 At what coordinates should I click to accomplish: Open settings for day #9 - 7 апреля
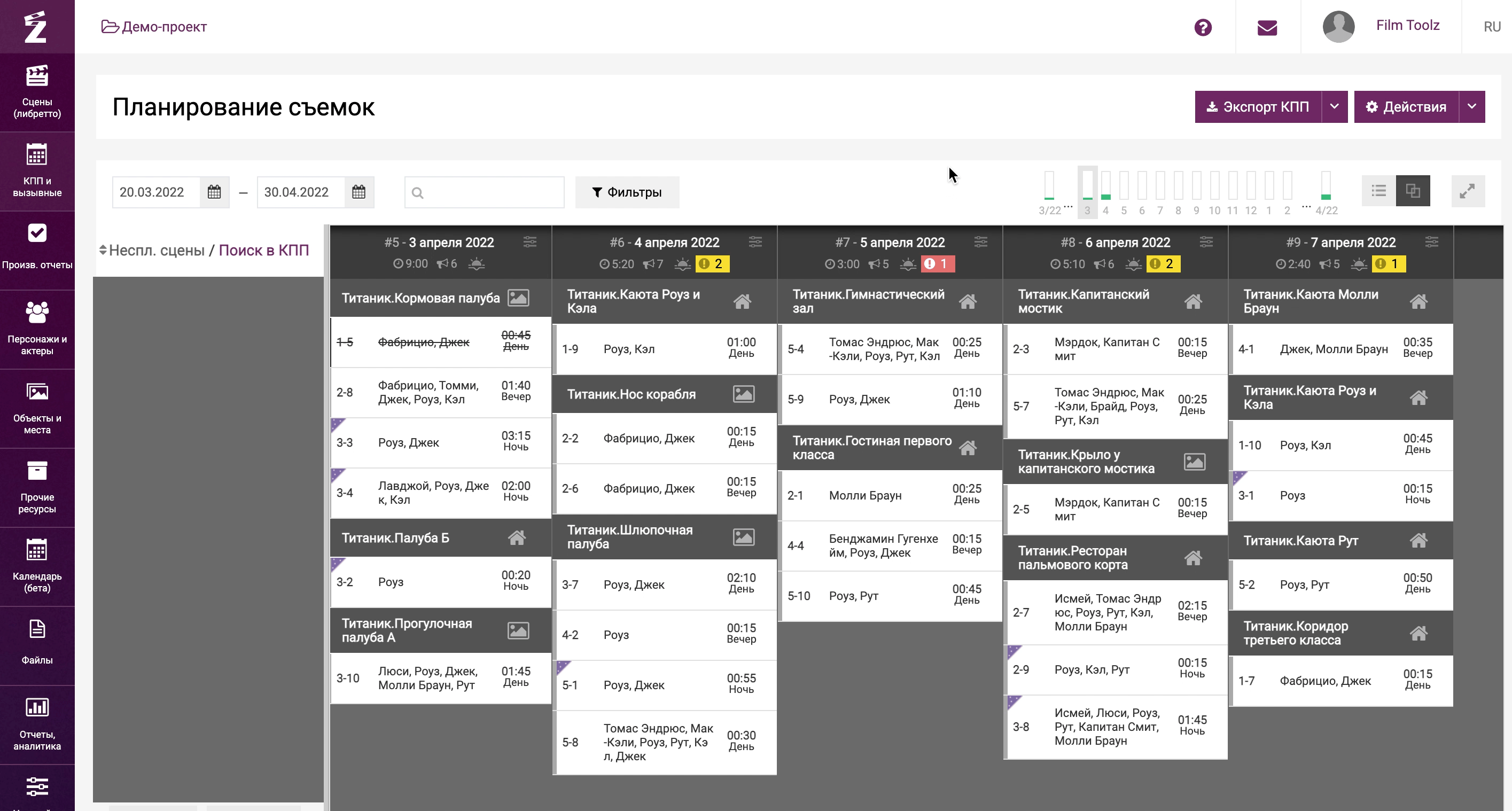pyautogui.click(x=1431, y=242)
